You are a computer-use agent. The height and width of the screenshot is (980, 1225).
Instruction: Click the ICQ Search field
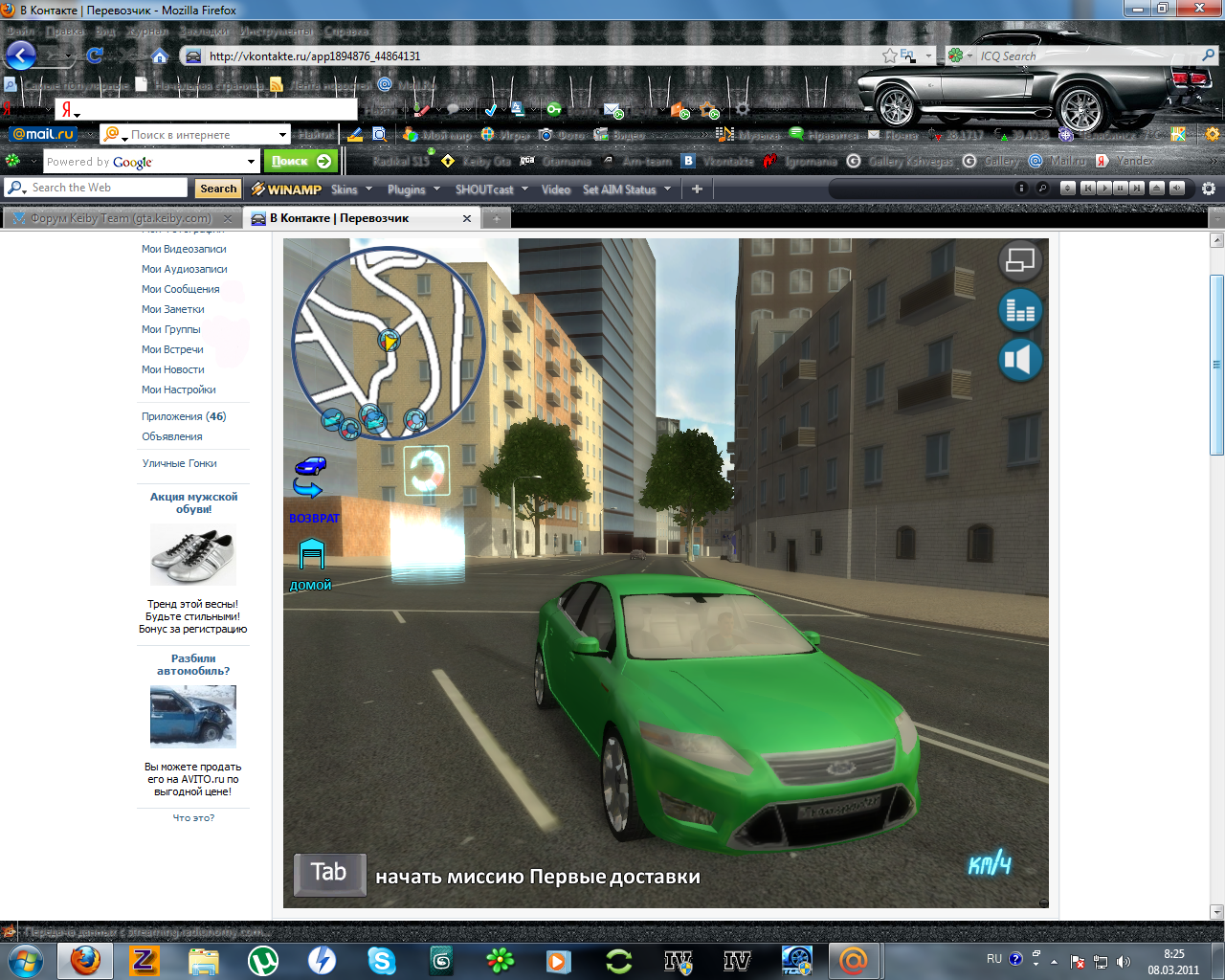(x=1086, y=56)
